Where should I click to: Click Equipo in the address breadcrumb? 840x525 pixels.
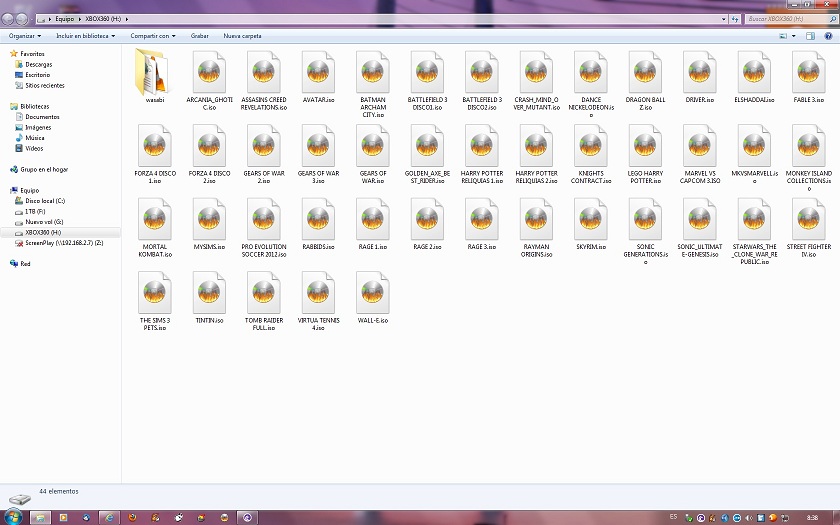pos(65,19)
